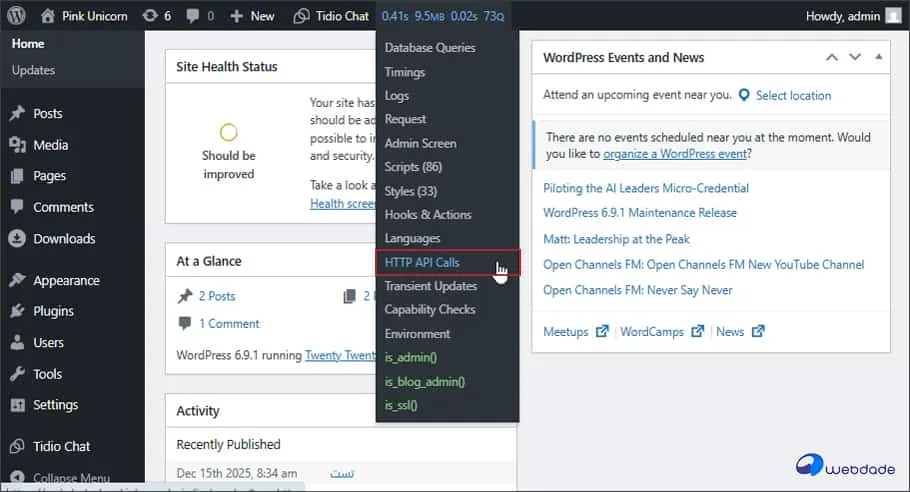The height and width of the screenshot is (492, 910).
Task: Open the organize a WordPress event link
Action: pos(675,154)
